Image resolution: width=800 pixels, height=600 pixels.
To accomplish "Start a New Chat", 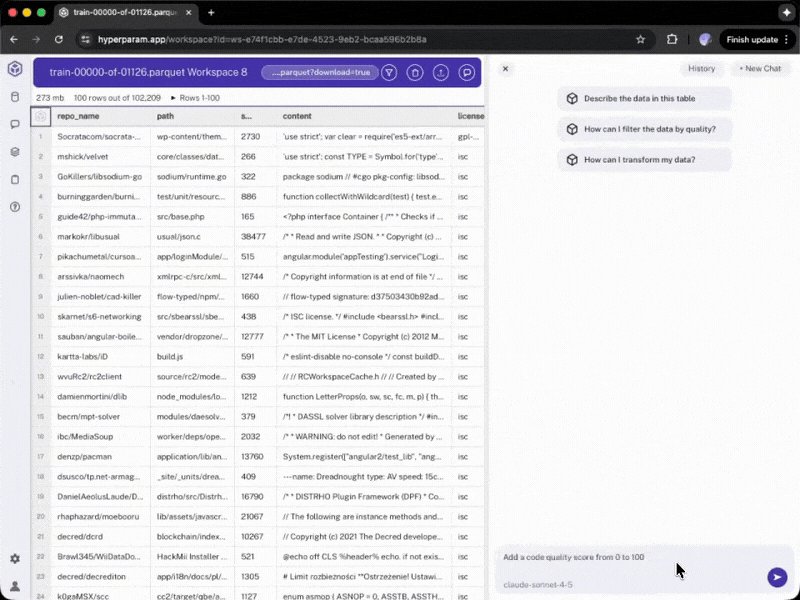I will [x=760, y=68].
